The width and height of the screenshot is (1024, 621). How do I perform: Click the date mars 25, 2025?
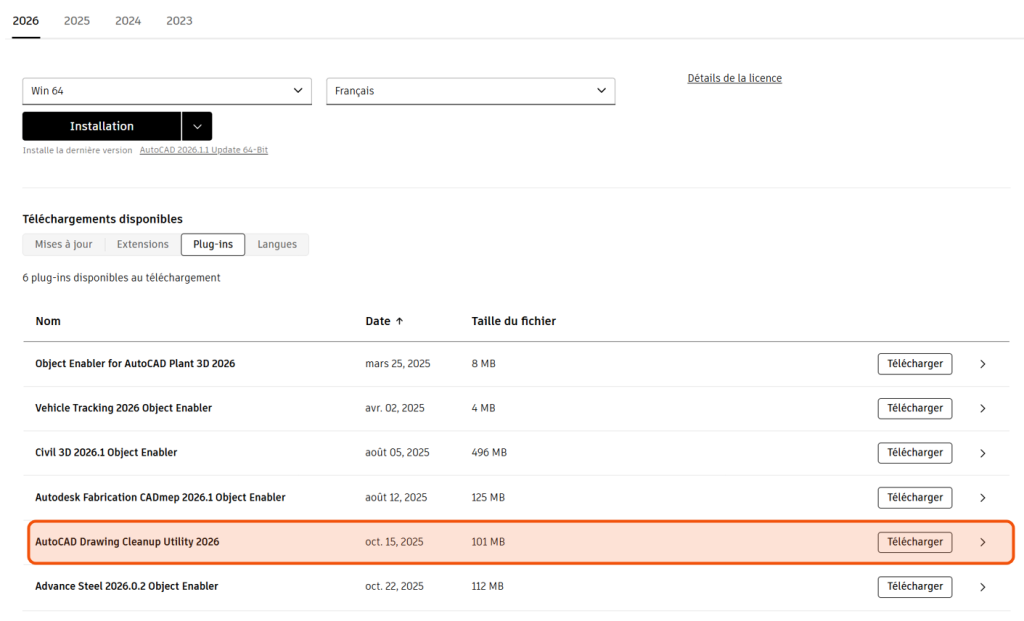(398, 364)
